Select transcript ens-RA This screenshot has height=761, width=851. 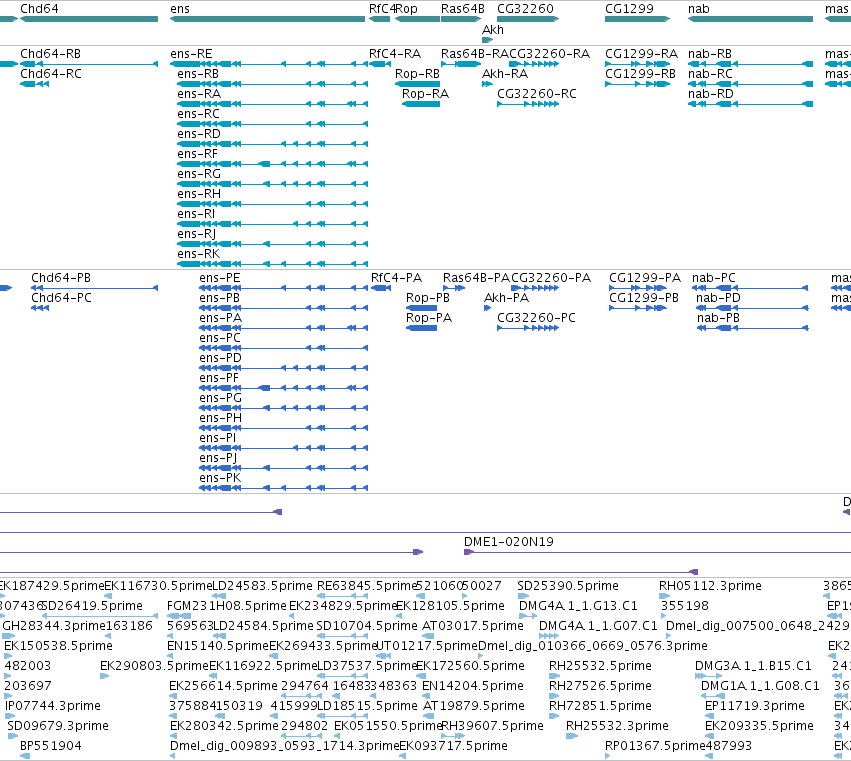(x=272, y=104)
